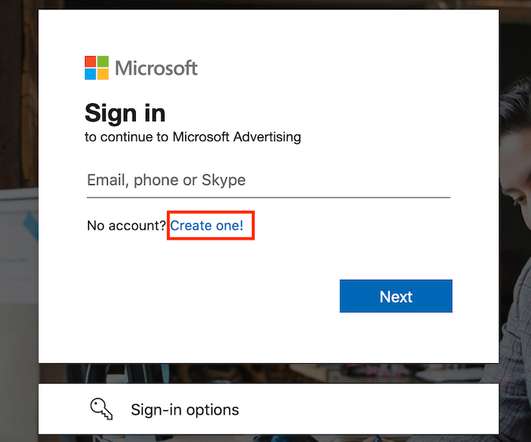Click the bold Sign in heading
Image resolution: width=531 pixels, height=442 pixels.
[125, 113]
